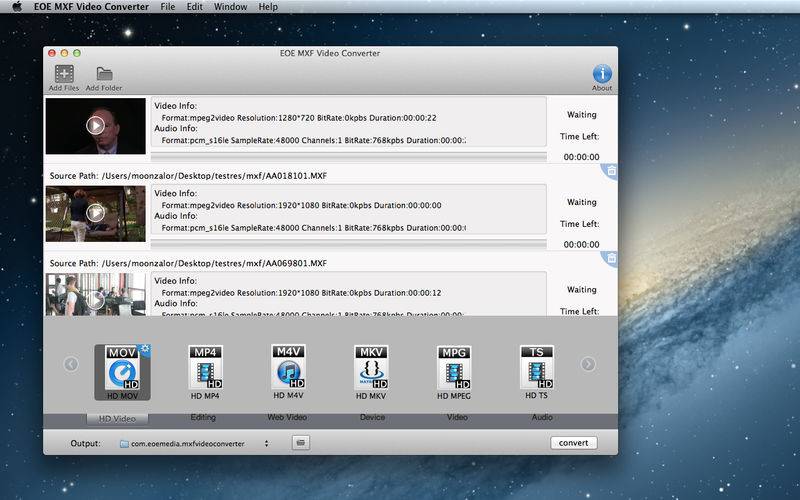Delete the AA069801.MXF item via trash icon

point(611,259)
